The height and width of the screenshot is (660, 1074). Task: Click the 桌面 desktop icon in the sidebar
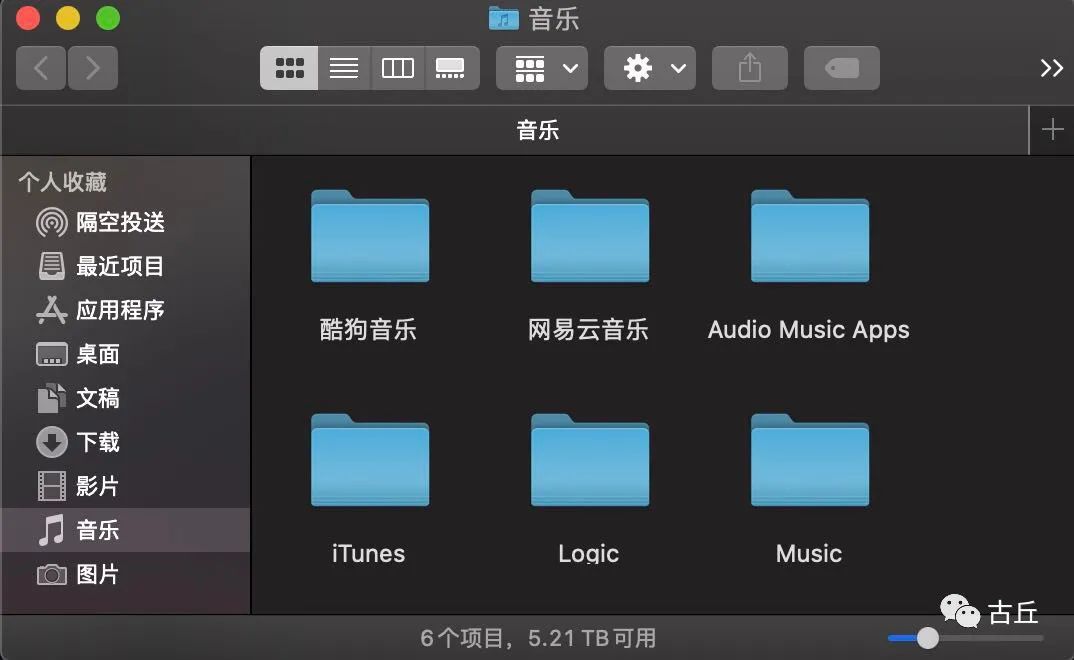(x=51, y=355)
